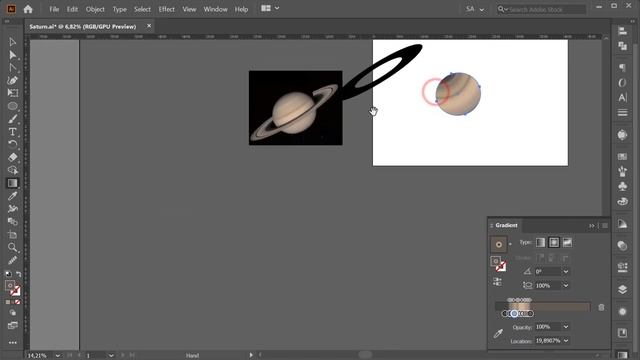This screenshot has width=640, height=360.
Task: Open the SA workspace switcher
Action: tap(475, 9)
